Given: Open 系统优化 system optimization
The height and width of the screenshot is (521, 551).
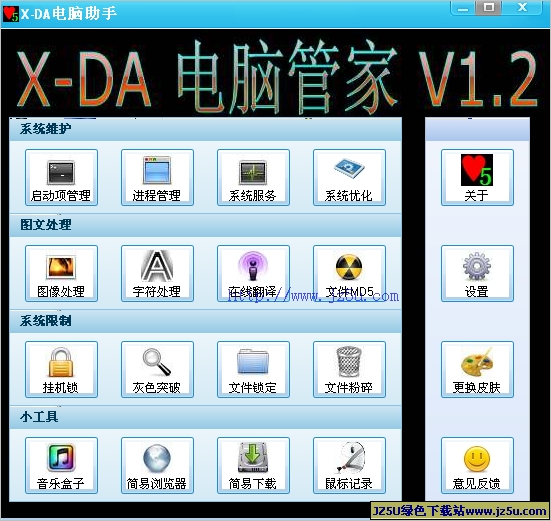Looking at the screenshot, I should pos(349,177).
